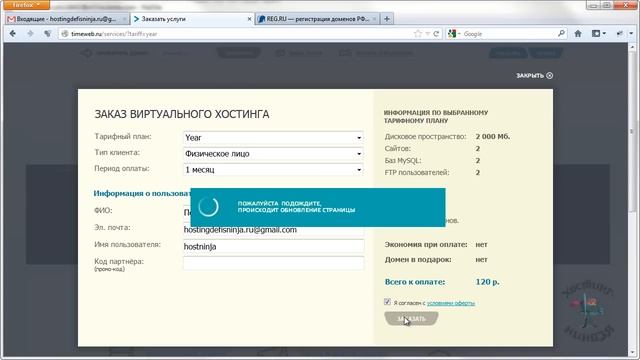Open the URL history dropdown arrow

click(427, 34)
